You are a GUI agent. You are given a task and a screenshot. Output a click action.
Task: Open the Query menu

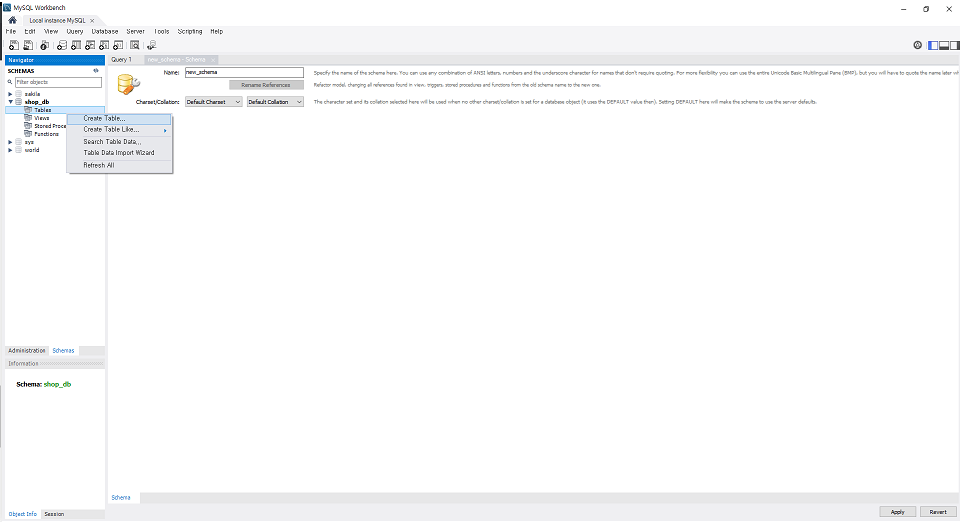(75, 31)
